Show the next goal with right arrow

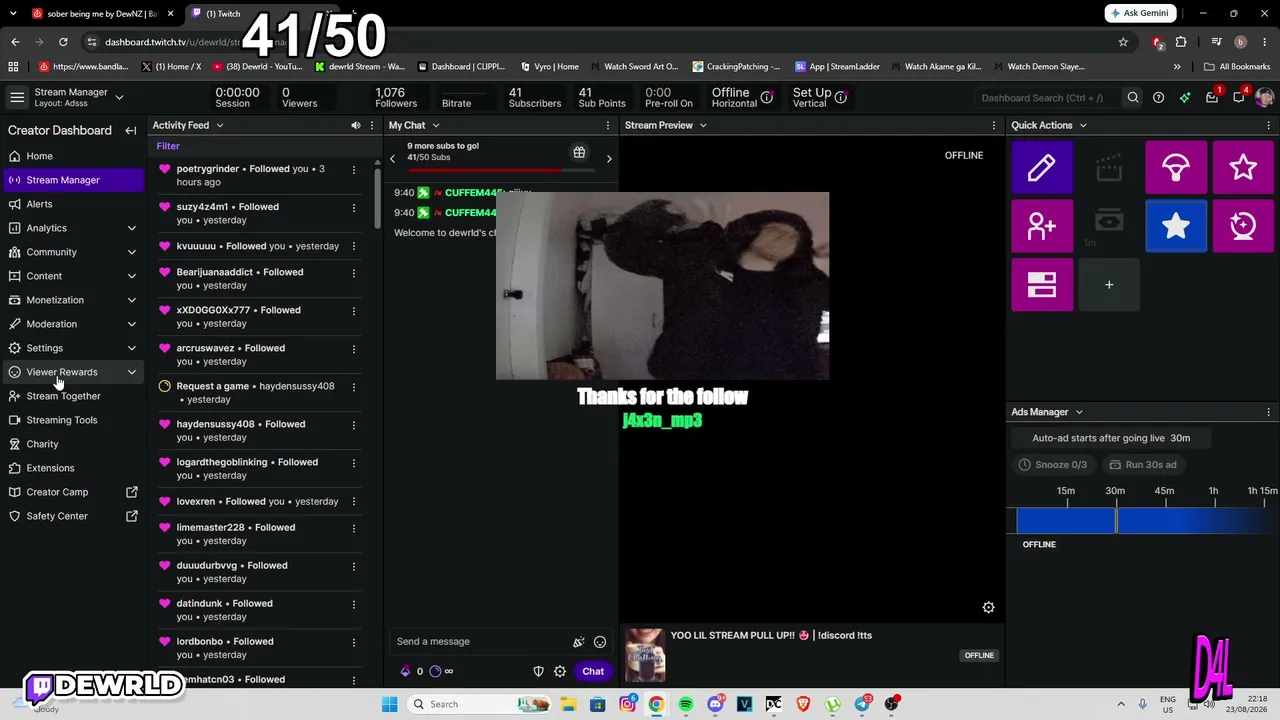(609, 158)
